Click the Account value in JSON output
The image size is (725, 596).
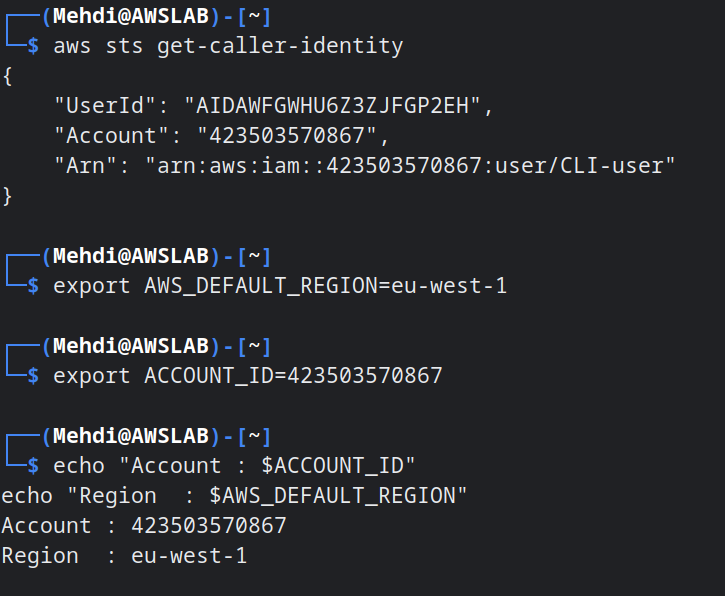point(287,135)
